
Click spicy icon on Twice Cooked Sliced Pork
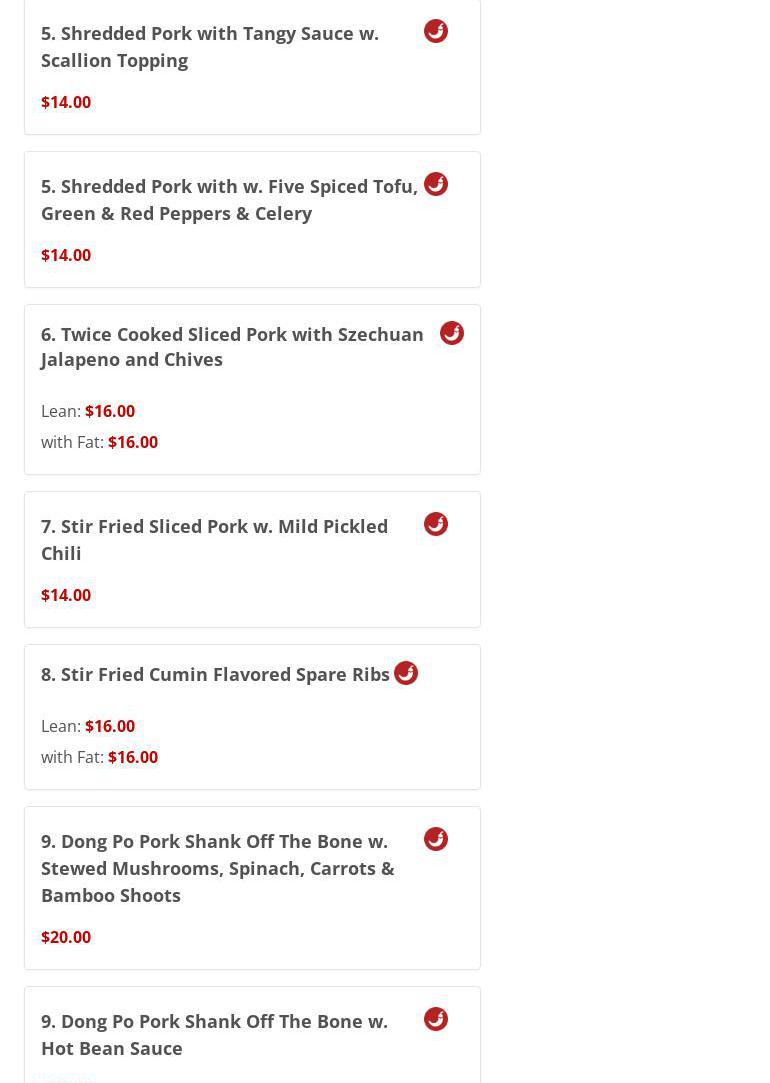pos(452,333)
